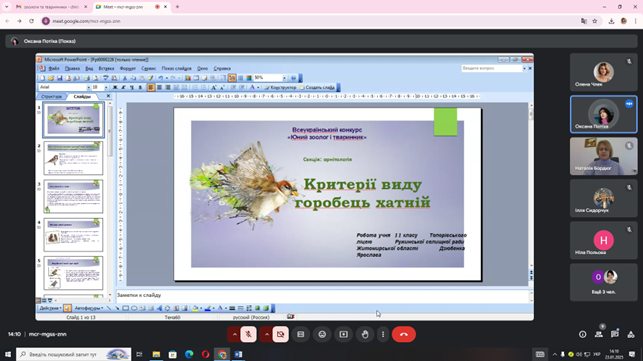
Task: Open audio settings arrow beside microphone
Action: pyautogui.click(x=234, y=334)
